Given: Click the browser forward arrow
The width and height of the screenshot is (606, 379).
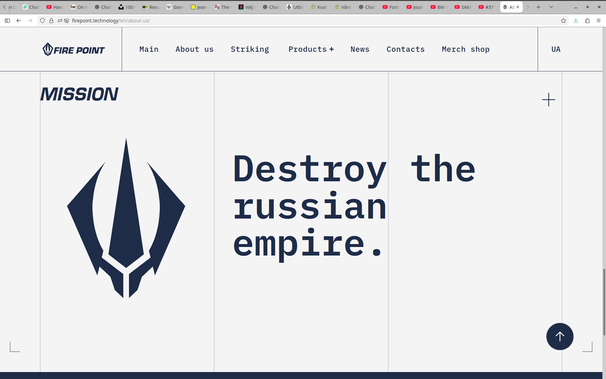Looking at the screenshot, I should 30,20.
